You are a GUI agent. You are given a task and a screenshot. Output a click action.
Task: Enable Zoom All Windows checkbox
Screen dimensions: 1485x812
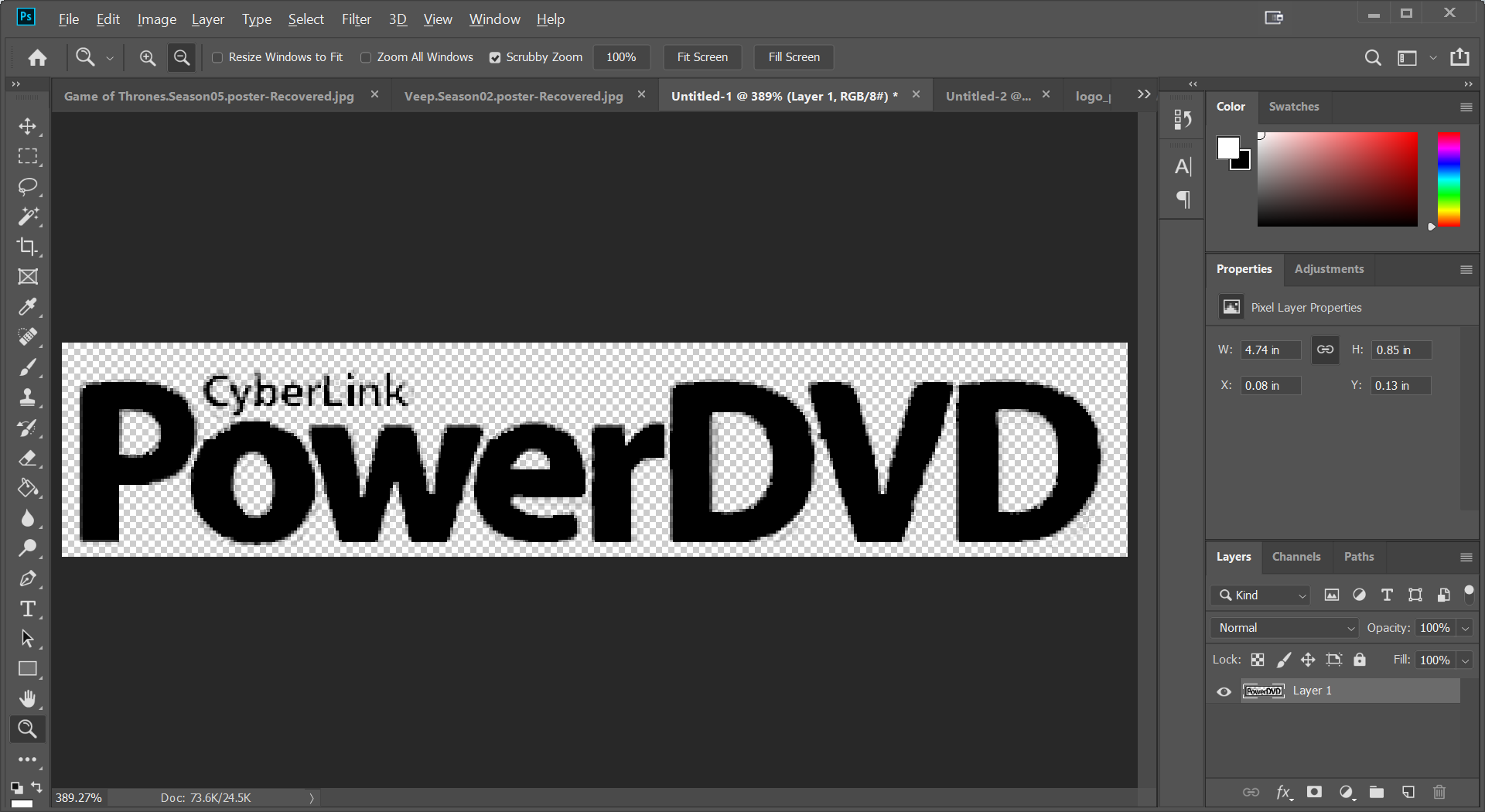point(366,57)
